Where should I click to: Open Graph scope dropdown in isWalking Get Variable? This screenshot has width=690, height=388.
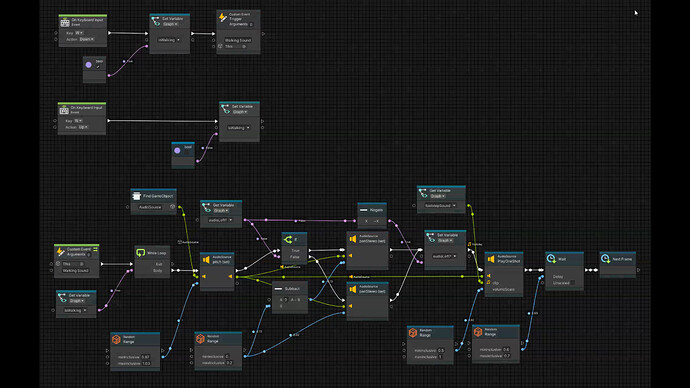coord(76,301)
